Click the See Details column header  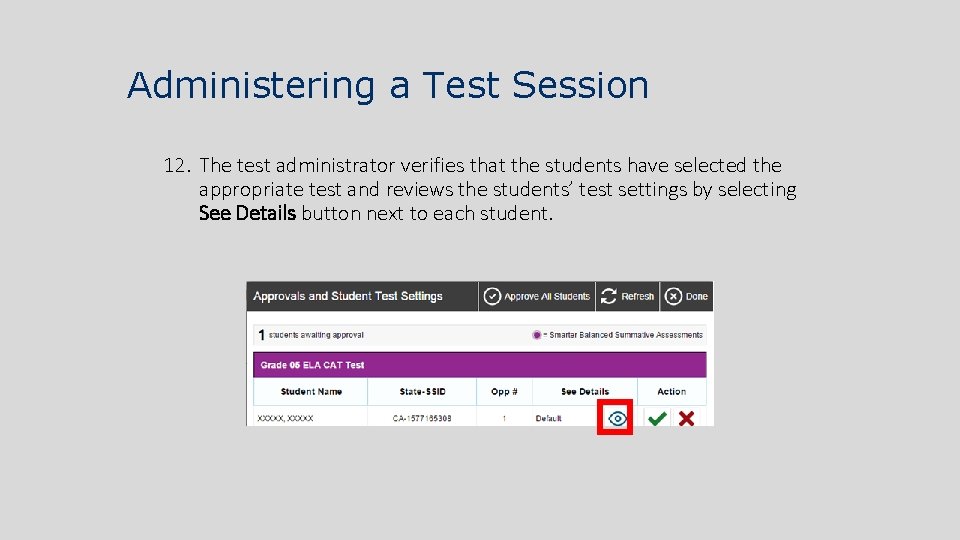click(x=584, y=392)
